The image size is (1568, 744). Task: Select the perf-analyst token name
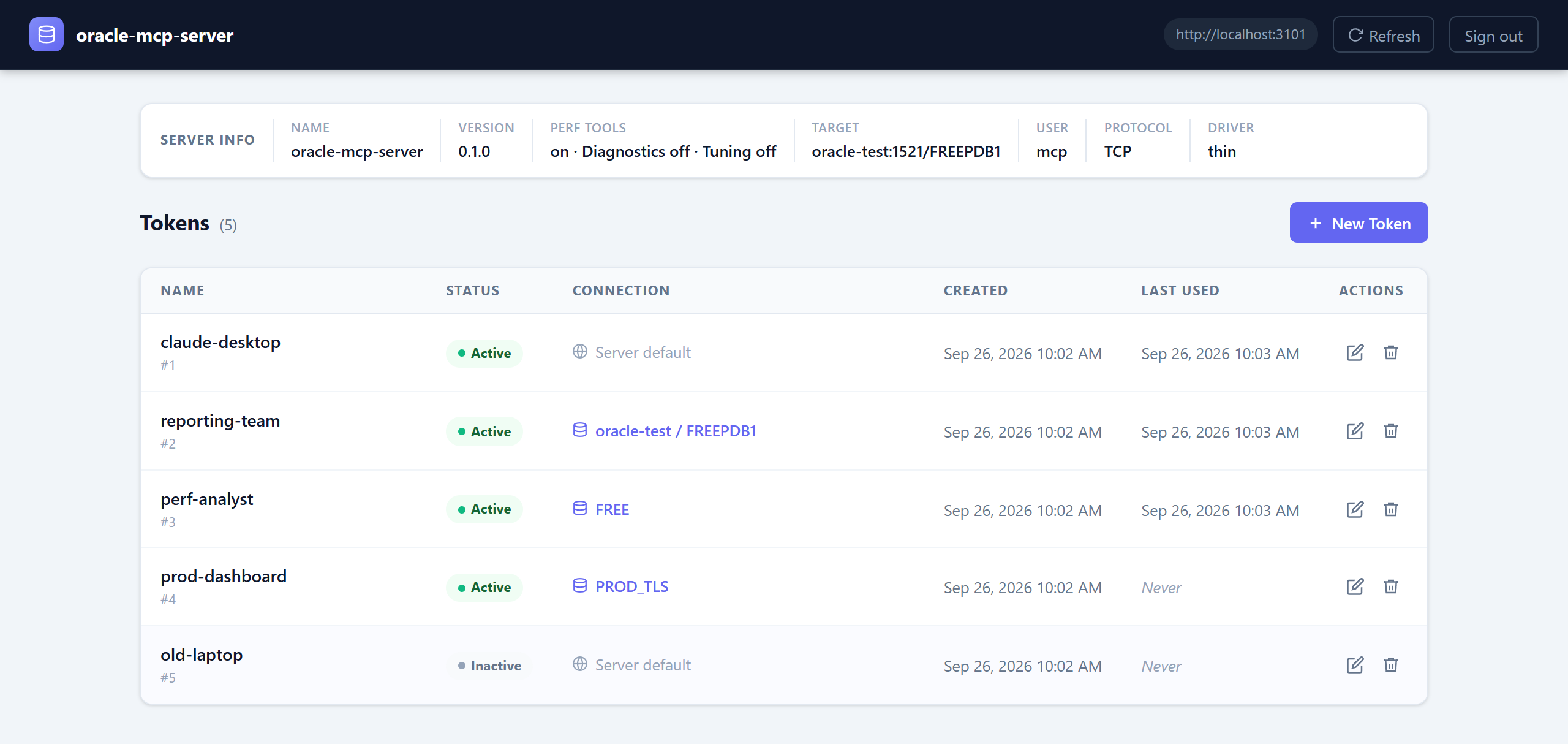click(206, 499)
